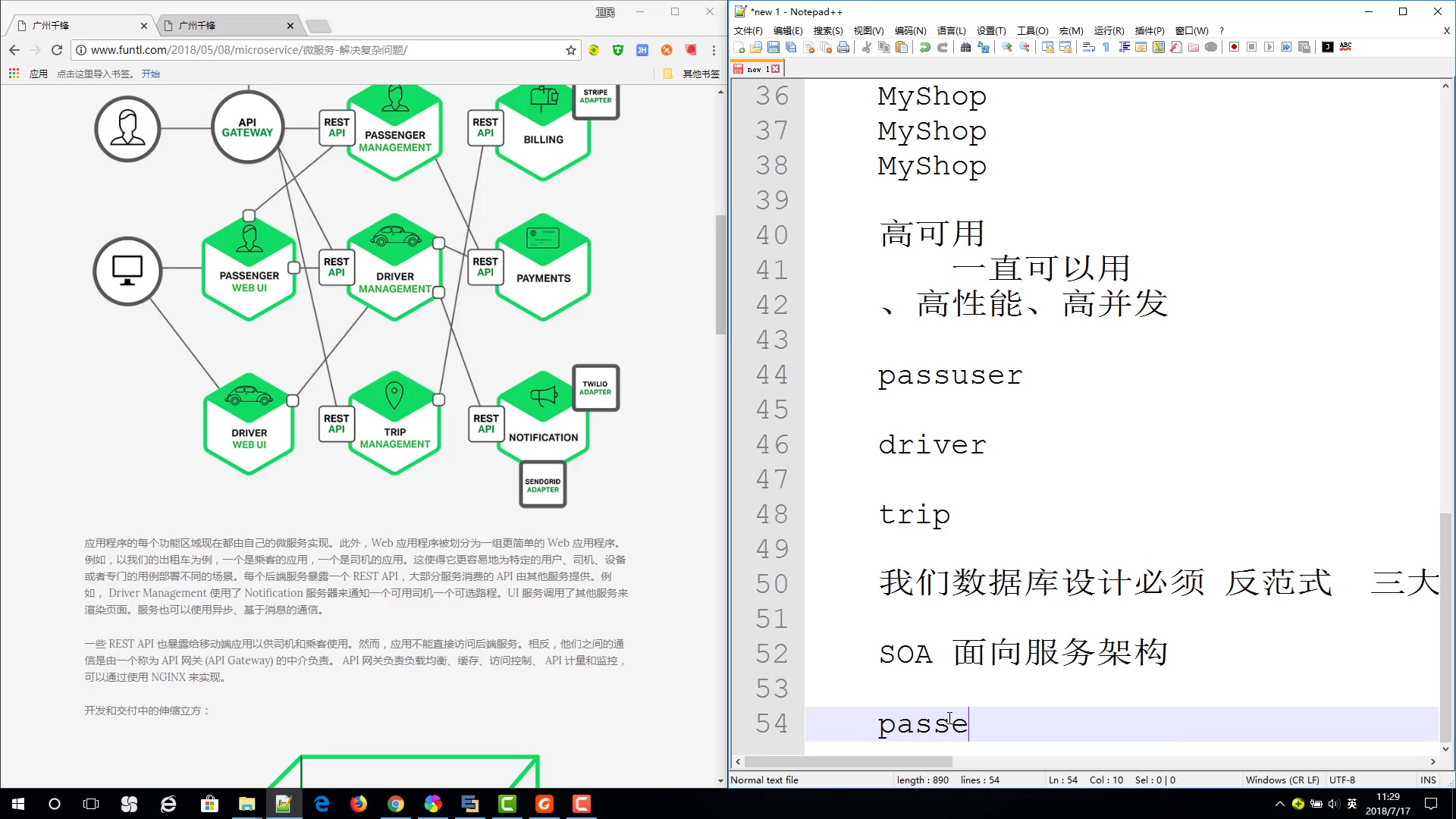Click the bookmark star in the address bar
Image resolution: width=1456 pixels, height=819 pixels.
point(571,50)
